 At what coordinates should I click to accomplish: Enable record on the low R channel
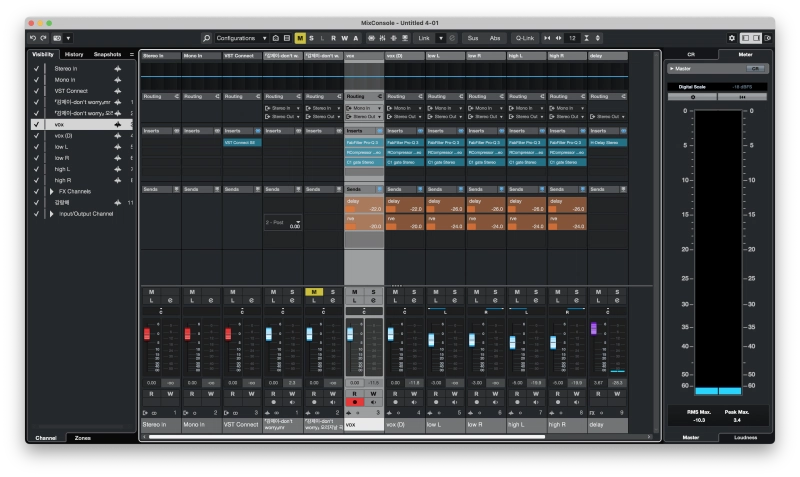coord(477,403)
